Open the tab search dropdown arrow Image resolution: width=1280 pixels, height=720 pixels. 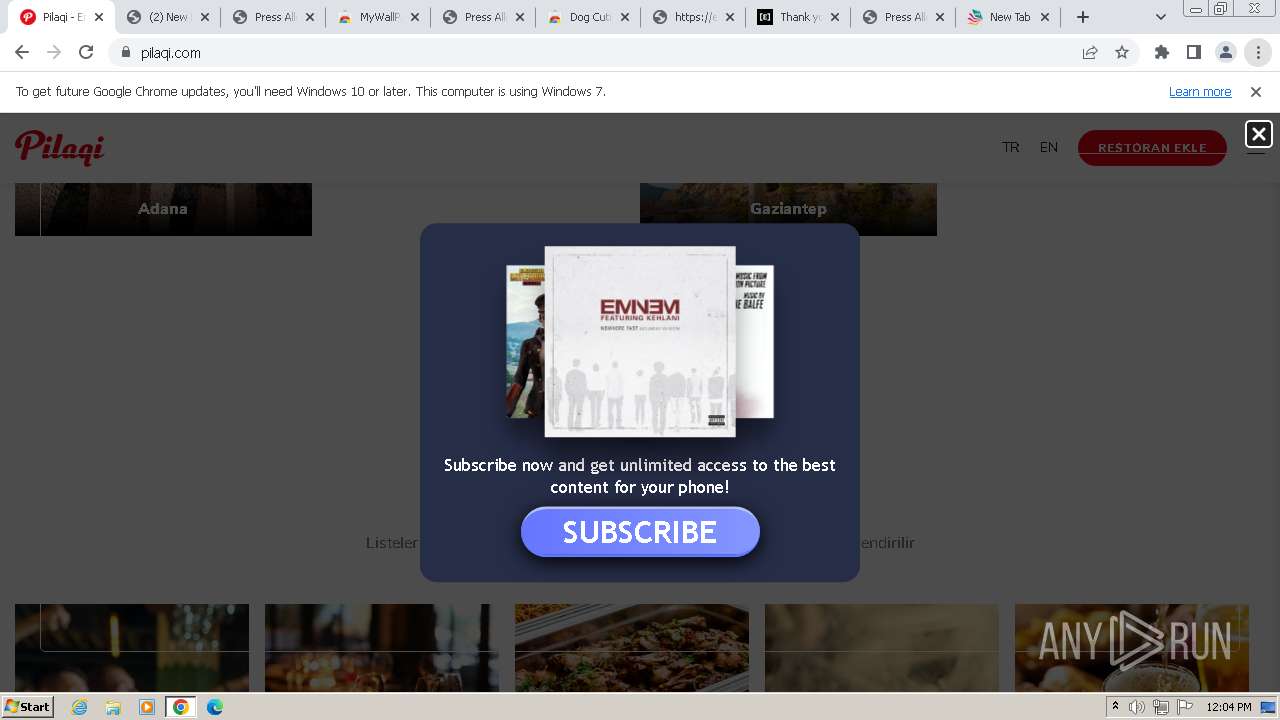(1161, 17)
